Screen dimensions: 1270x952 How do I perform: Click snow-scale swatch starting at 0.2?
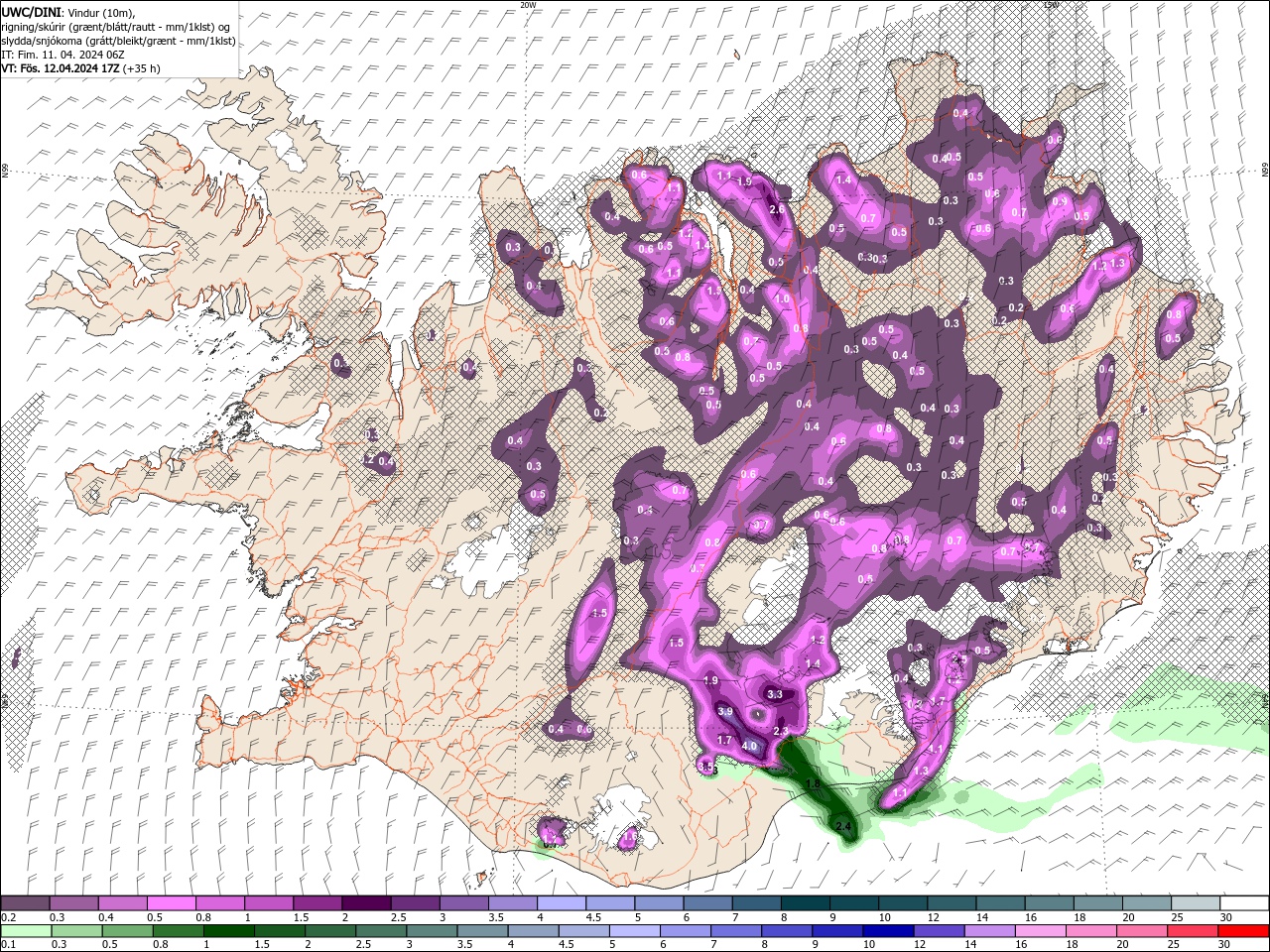click(25, 903)
